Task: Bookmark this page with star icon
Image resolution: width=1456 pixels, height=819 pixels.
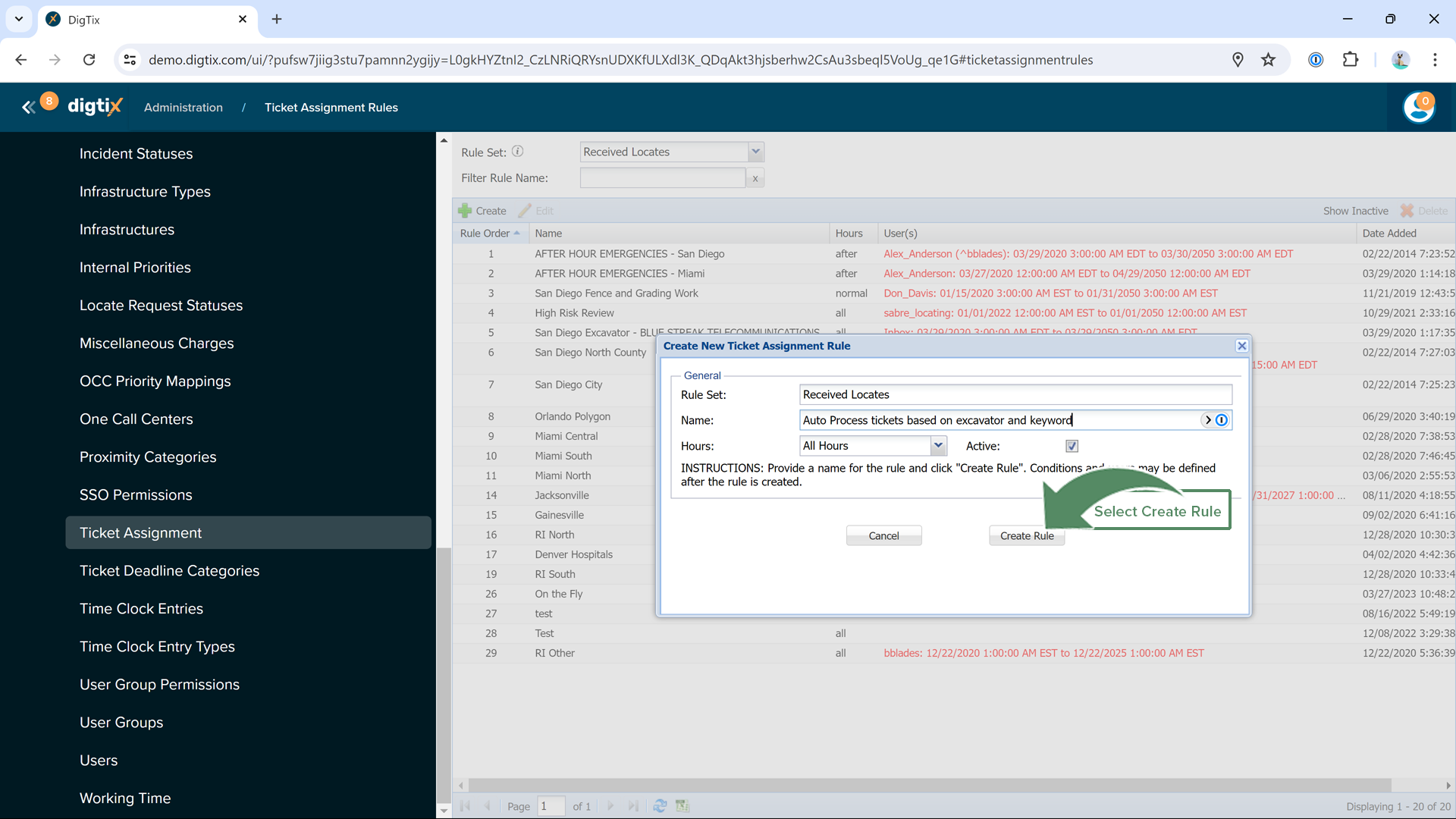Action: coord(1268,60)
